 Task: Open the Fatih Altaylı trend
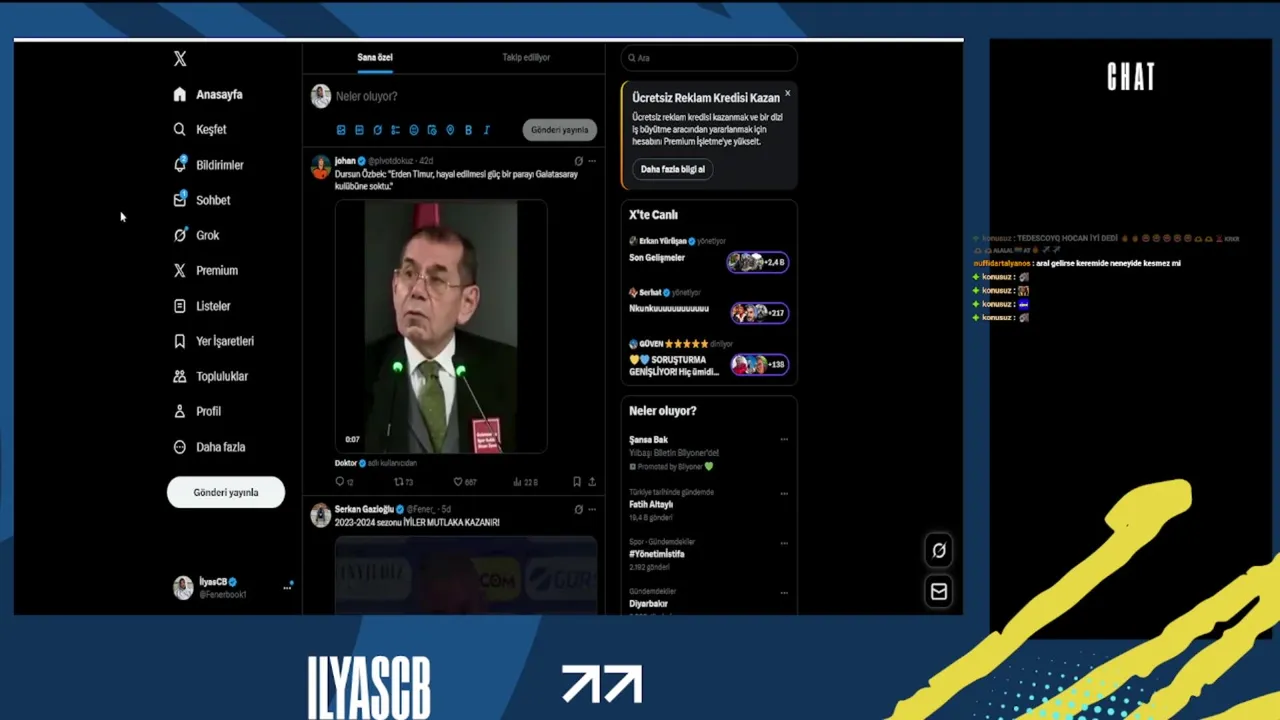pos(651,504)
